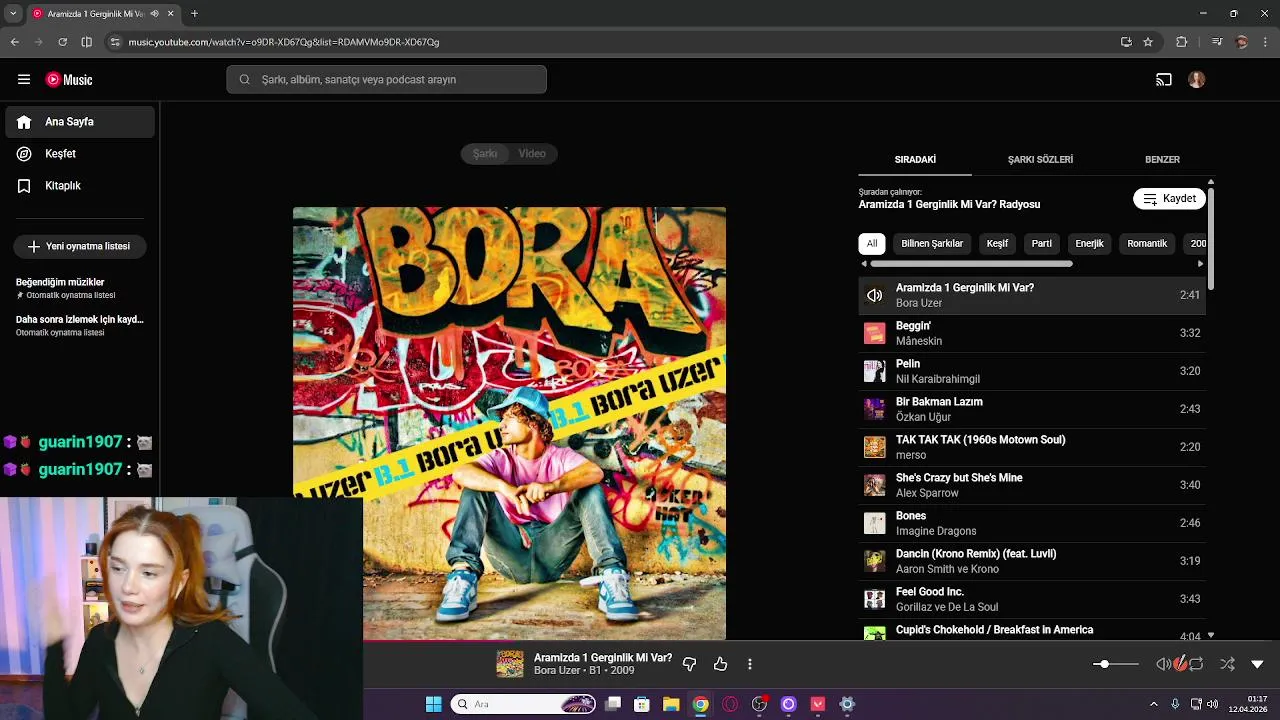1280x720 pixels.
Task: Click chip scrollbar right arrow
Action: point(1200,264)
